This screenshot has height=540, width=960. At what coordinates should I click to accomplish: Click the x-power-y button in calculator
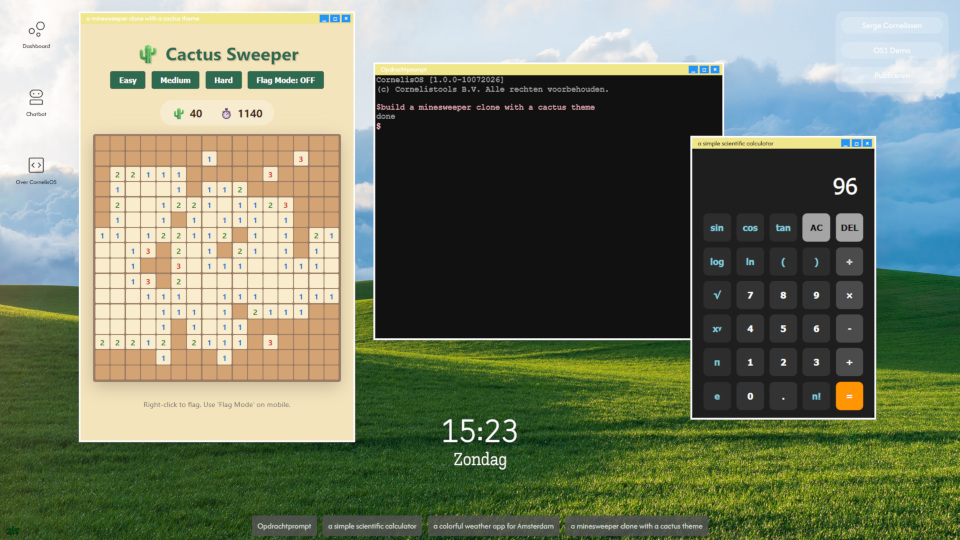[717, 329]
